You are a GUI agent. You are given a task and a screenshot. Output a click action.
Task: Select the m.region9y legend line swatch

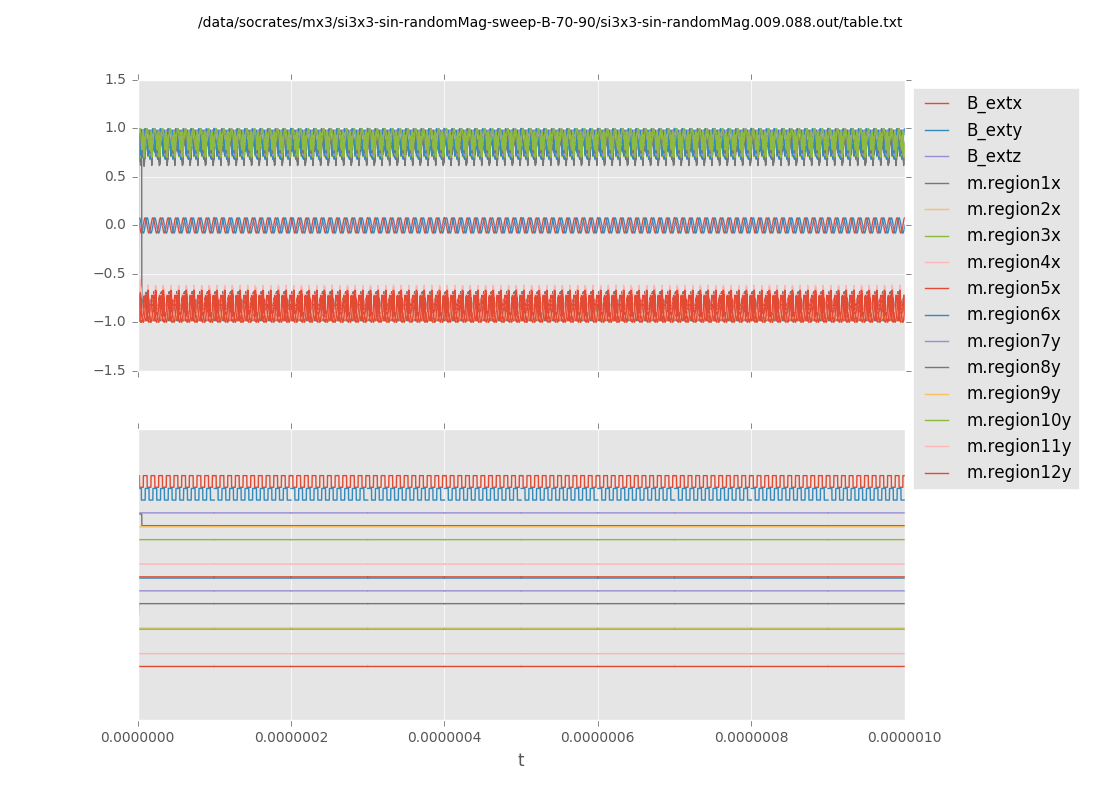(x=936, y=394)
